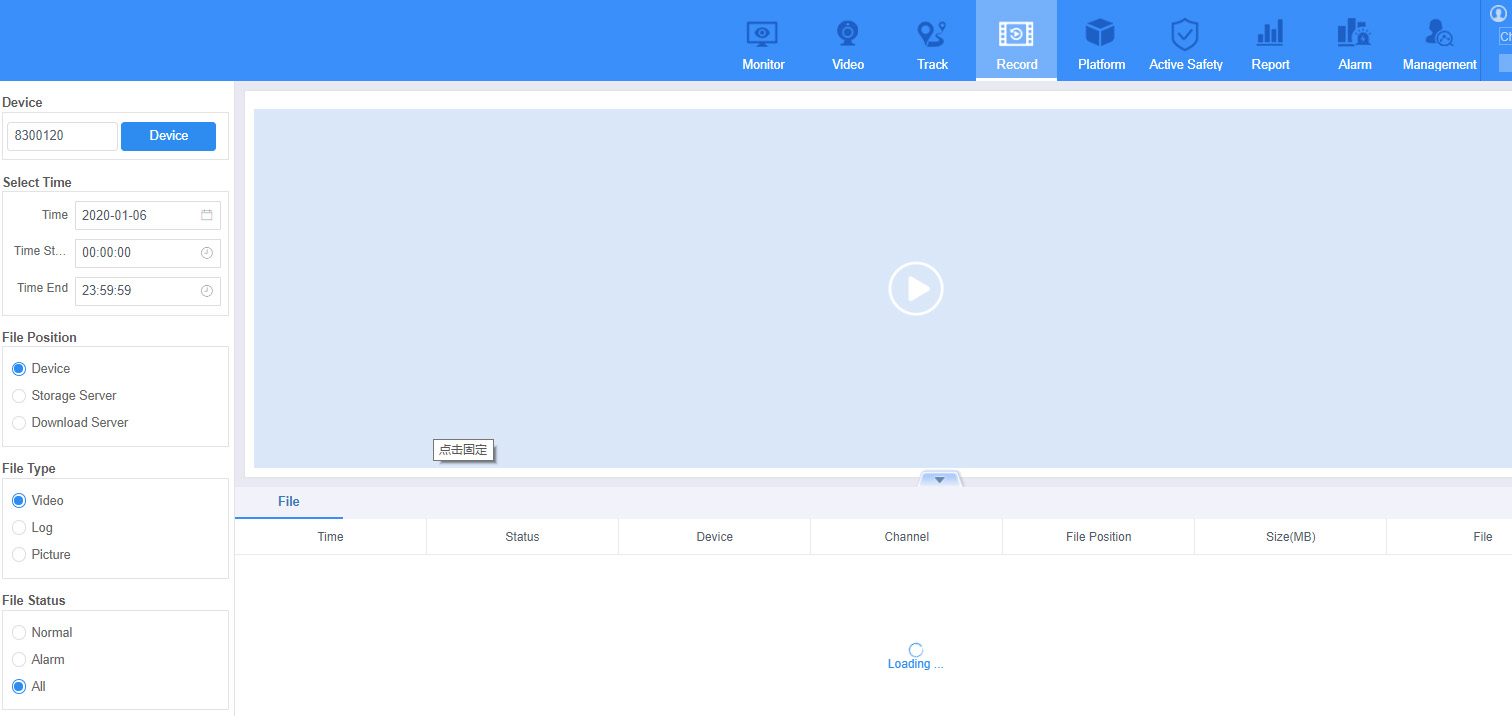
Task: Click the Channel column header
Action: tap(906, 537)
